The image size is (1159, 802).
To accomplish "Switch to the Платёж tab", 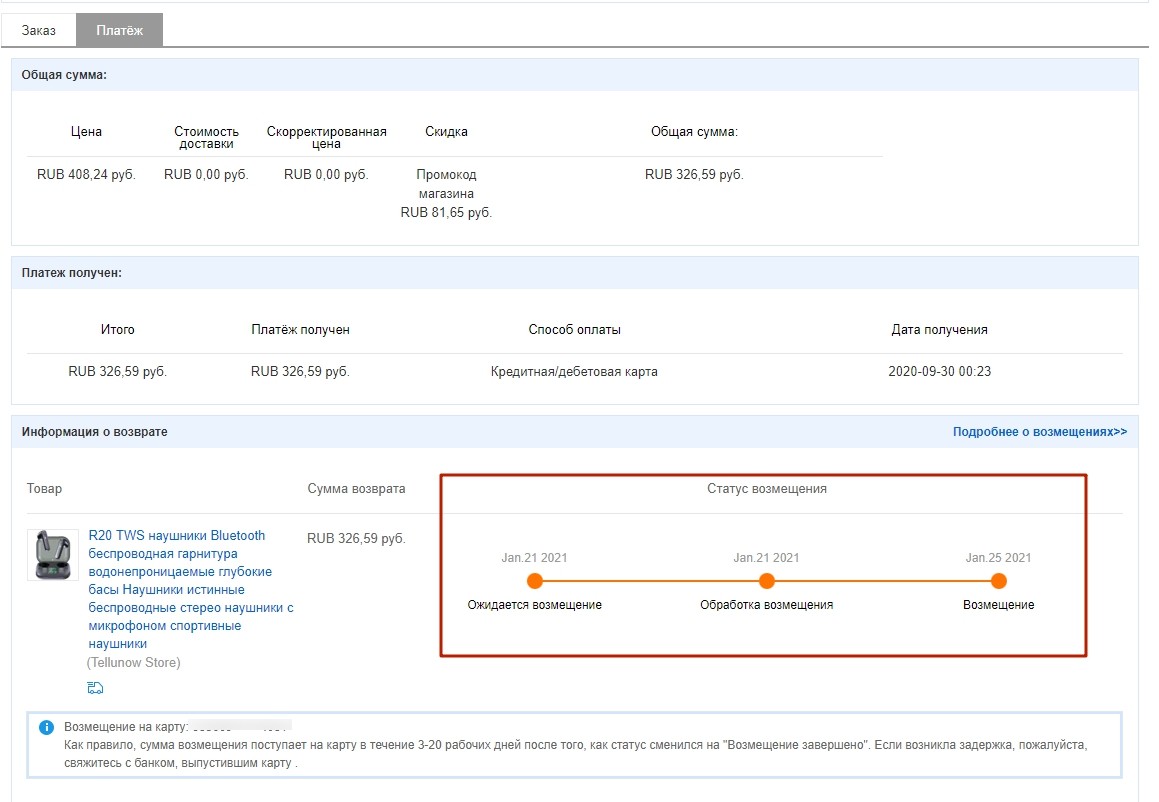I will click(x=119, y=30).
